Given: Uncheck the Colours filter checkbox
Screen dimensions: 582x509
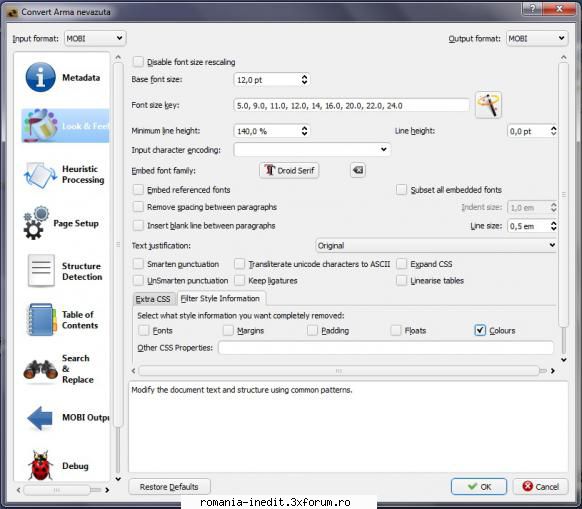Looking at the screenshot, I should click(480, 330).
